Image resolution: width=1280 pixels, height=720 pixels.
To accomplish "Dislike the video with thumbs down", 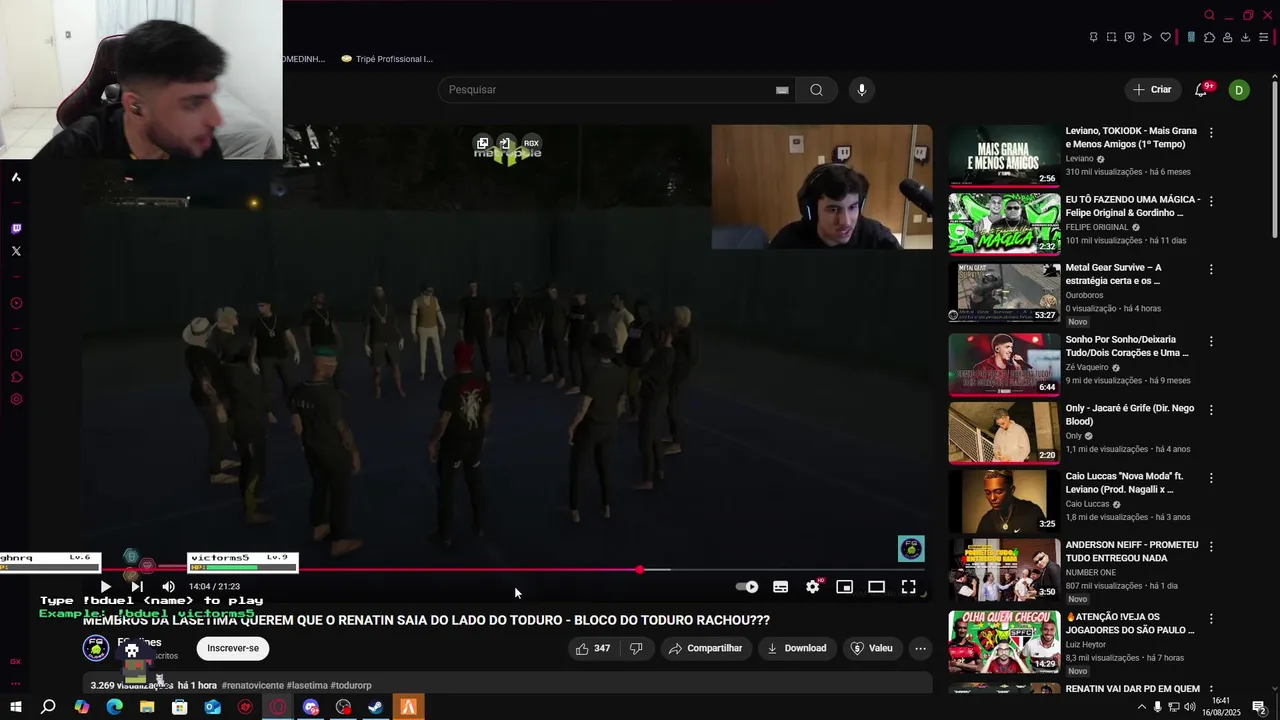I will 636,648.
